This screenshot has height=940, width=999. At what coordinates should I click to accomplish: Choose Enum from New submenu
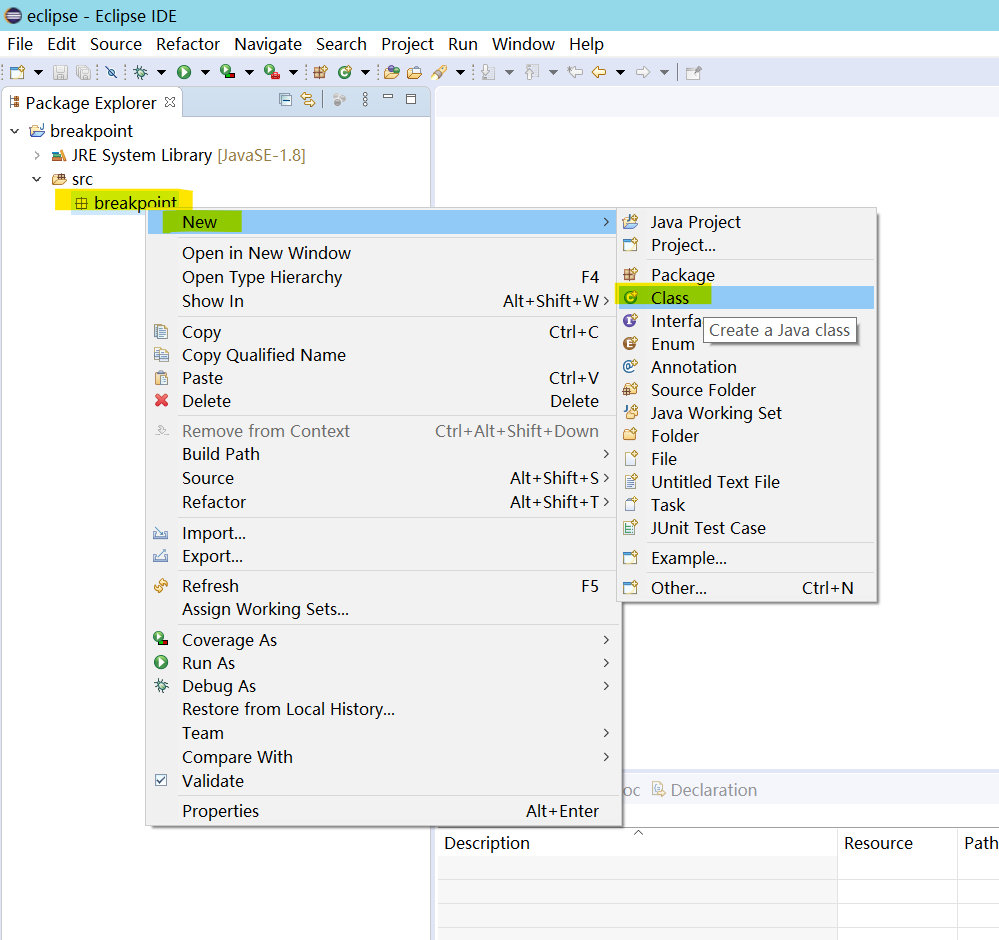coord(746,344)
